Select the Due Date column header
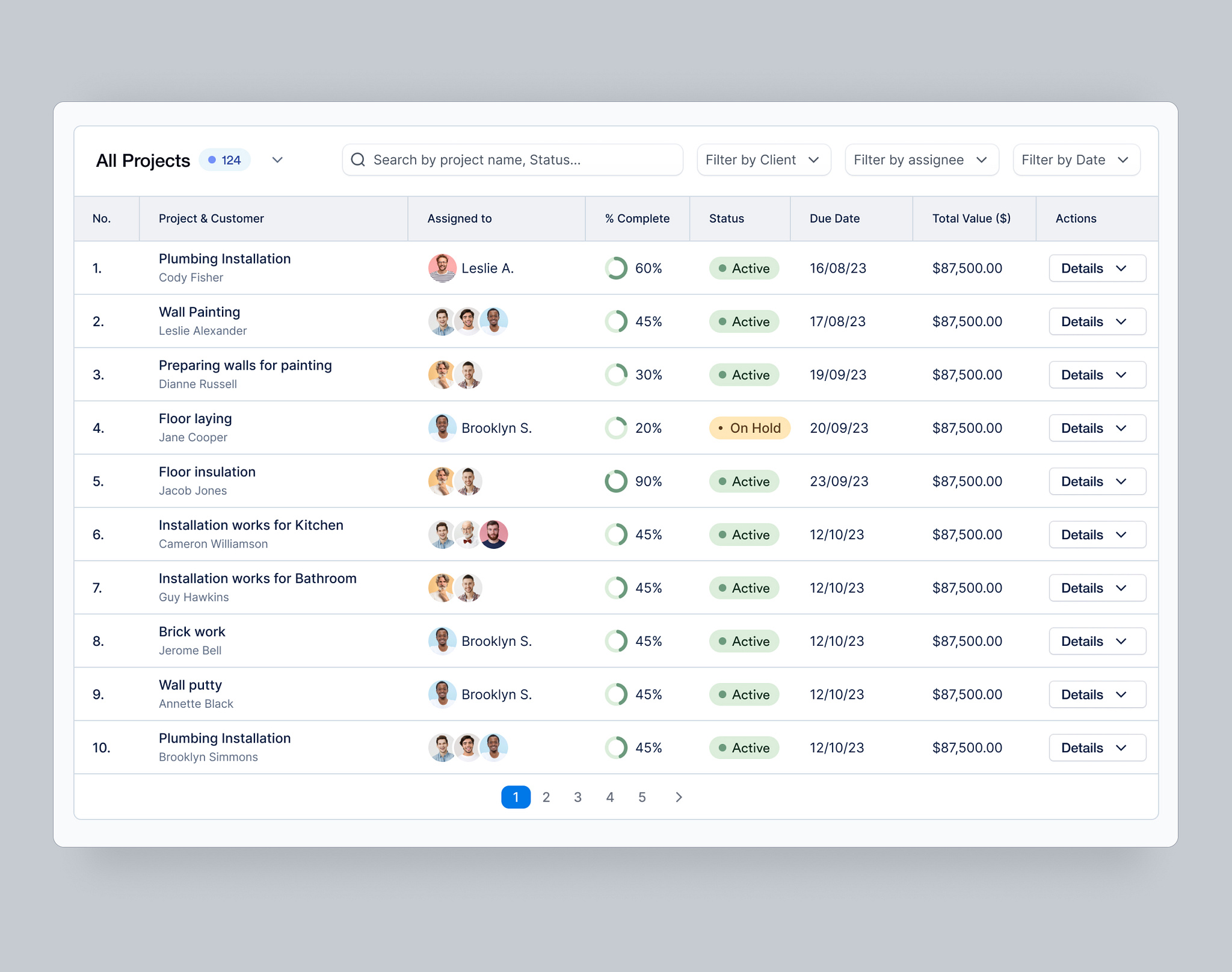1232x972 pixels. pyautogui.click(x=834, y=218)
